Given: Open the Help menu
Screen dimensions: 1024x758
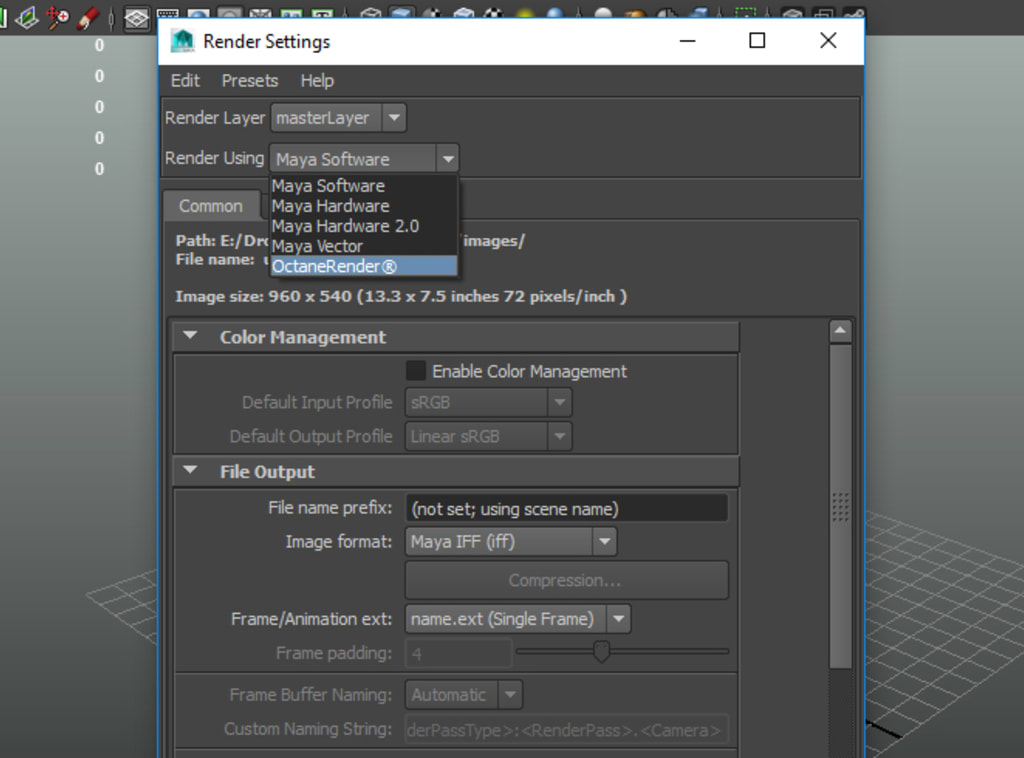Looking at the screenshot, I should pyautogui.click(x=317, y=81).
